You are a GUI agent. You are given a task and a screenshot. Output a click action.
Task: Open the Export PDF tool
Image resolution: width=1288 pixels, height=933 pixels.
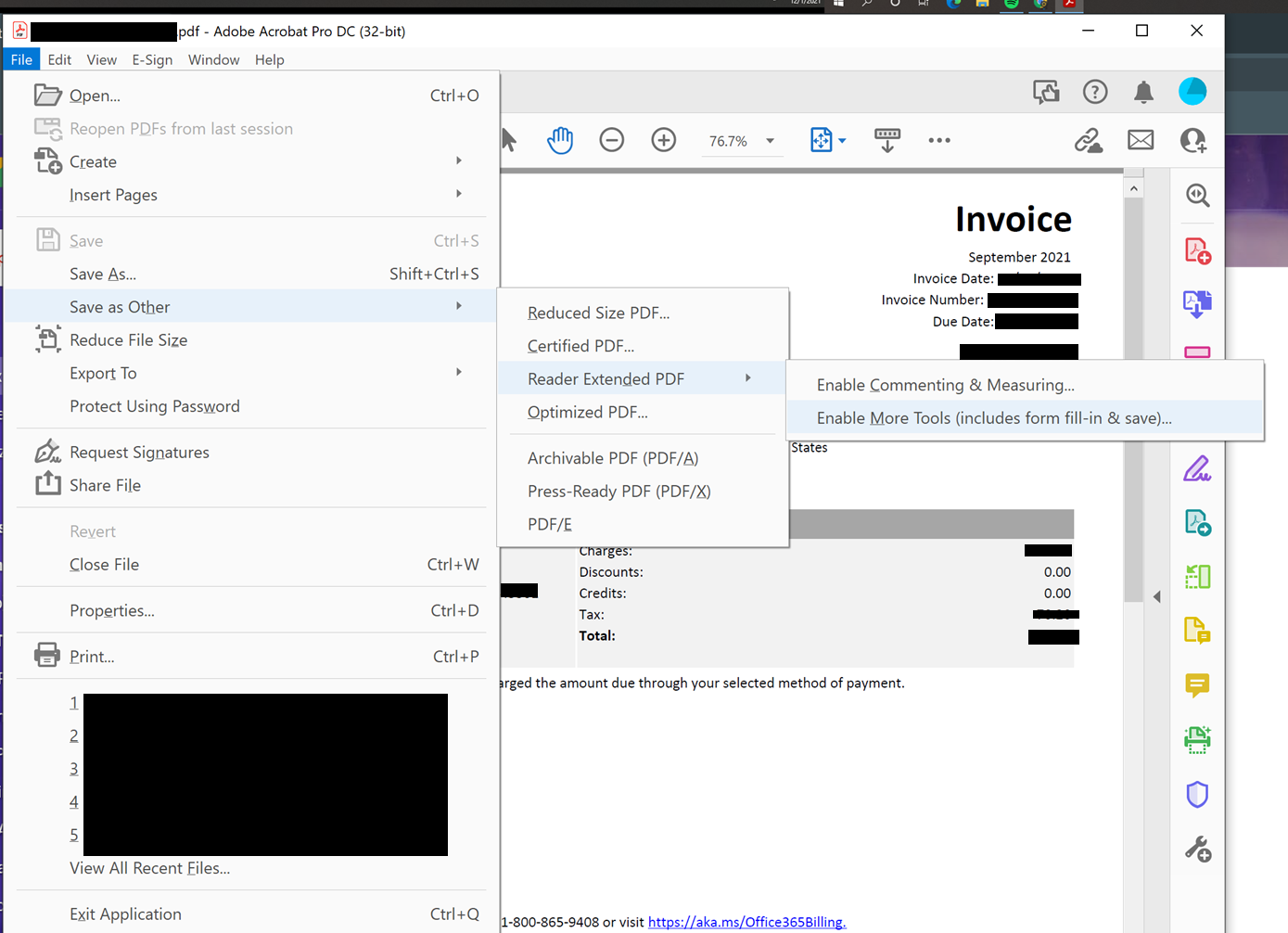(1197, 303)
